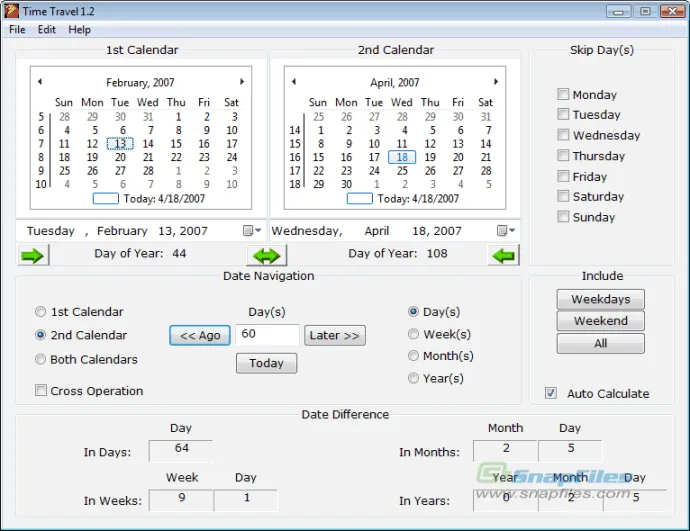Viewport: 690px width, 531px height.
Task: Select February 28 in the 1st Calendar
Action: (148, 171)
